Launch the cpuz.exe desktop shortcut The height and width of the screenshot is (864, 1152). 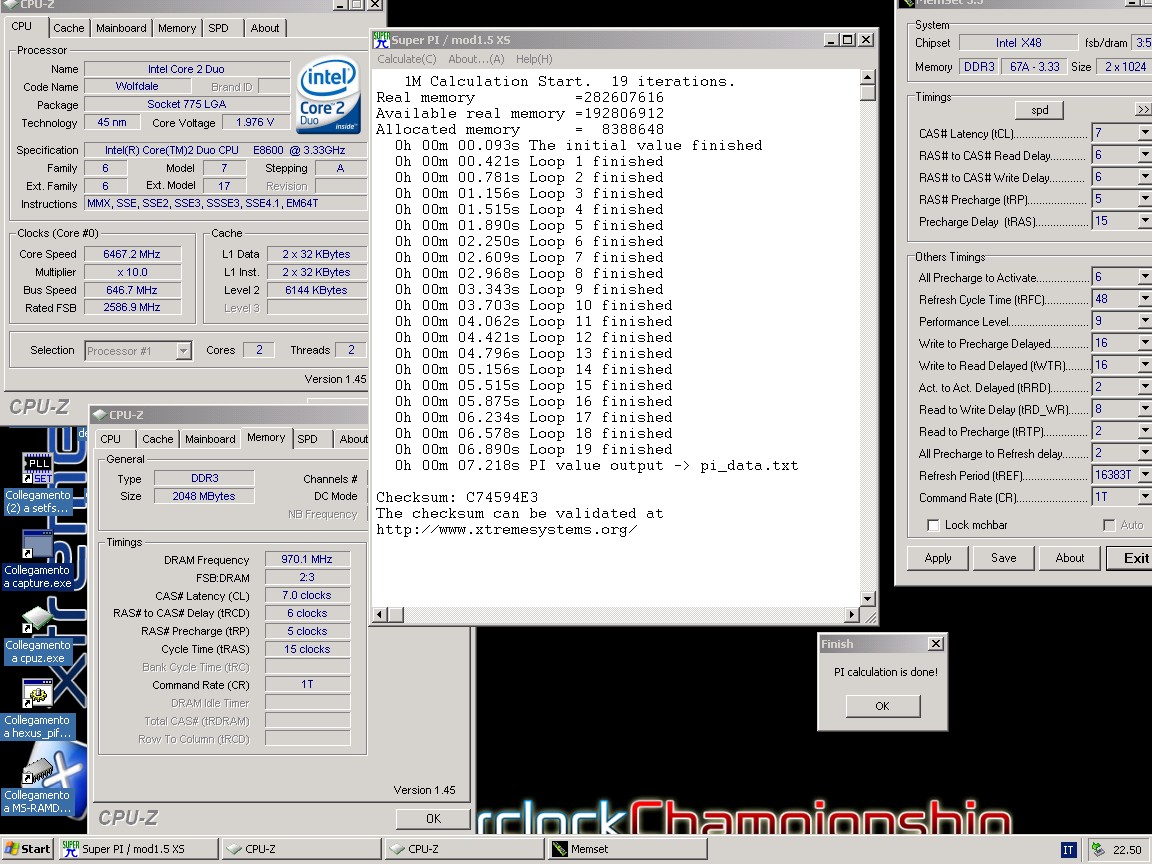point(37,635)
